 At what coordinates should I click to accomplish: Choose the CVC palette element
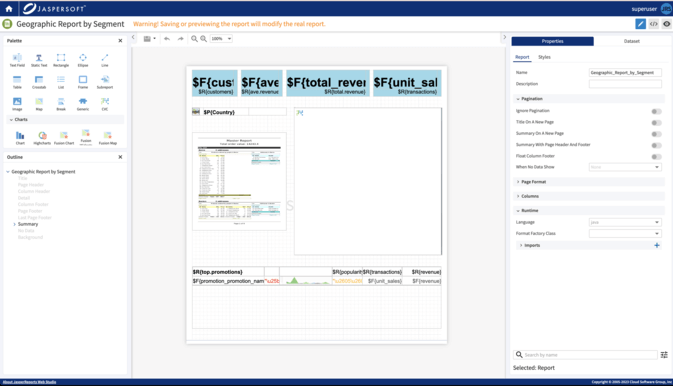(105, 104)
